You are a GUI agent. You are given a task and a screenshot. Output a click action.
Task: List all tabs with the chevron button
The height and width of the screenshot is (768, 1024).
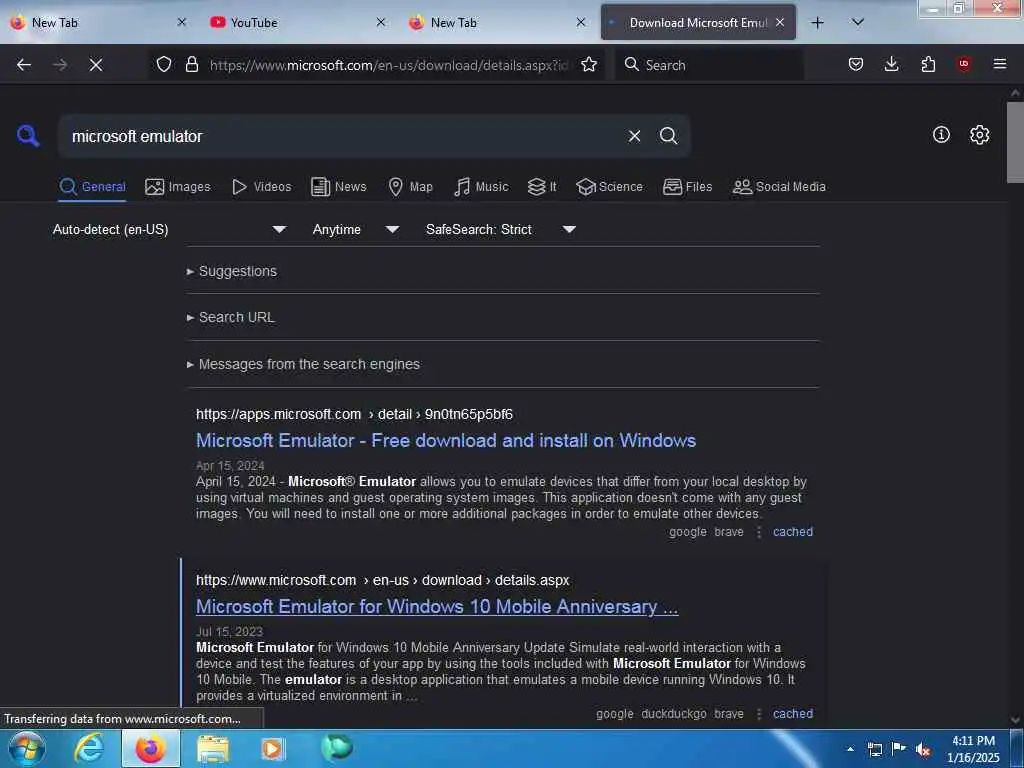(858, 22)
